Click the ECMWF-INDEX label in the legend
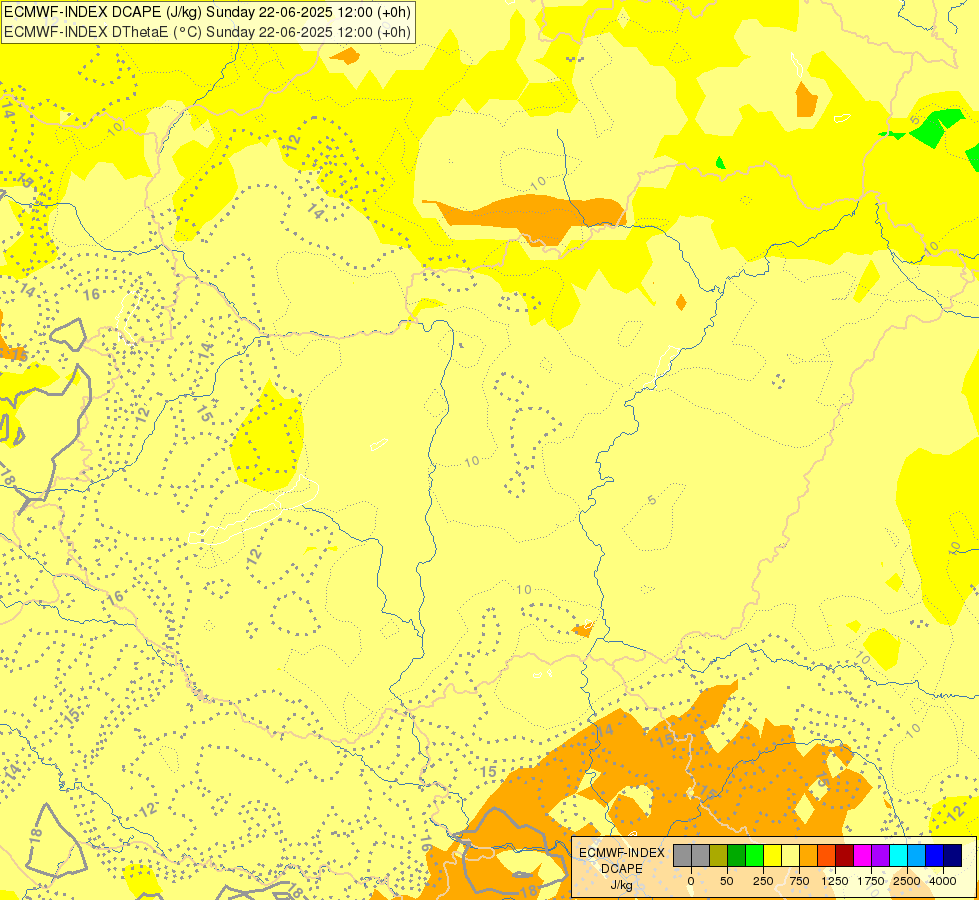979x900 pixels. tap(622, 853)
